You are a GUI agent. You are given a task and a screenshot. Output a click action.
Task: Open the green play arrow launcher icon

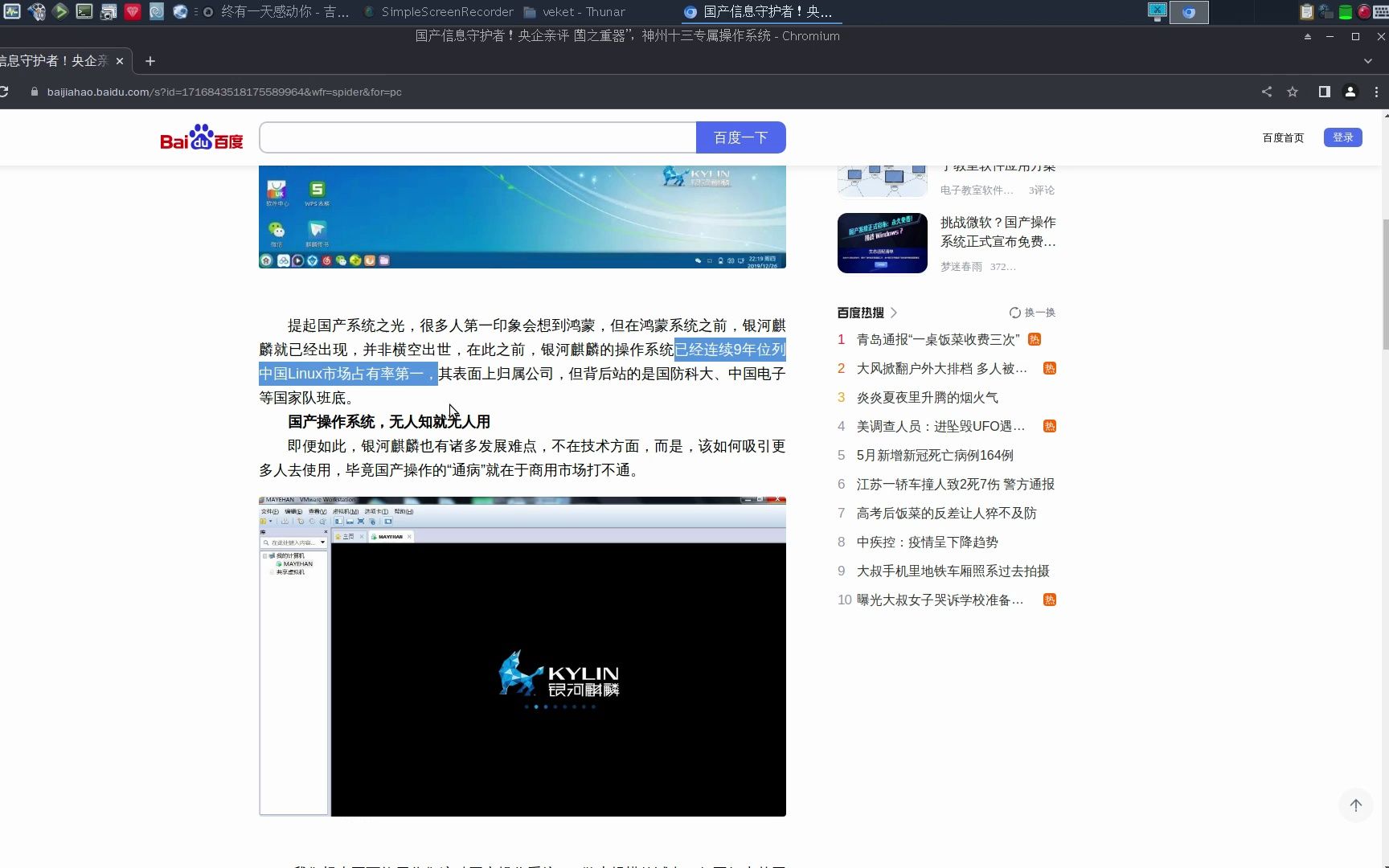[60, 11]
